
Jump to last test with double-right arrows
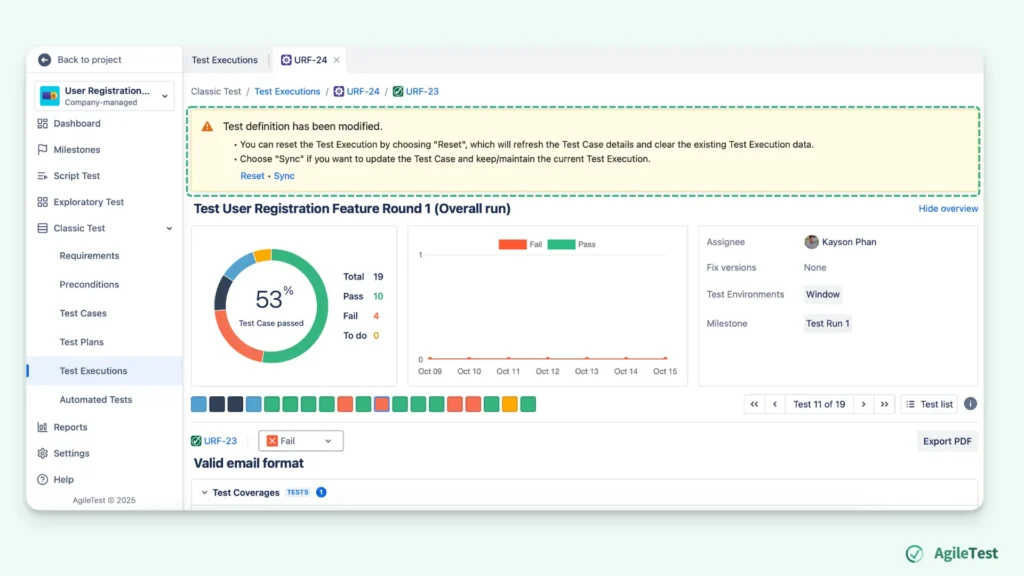[x=884, y=404]
